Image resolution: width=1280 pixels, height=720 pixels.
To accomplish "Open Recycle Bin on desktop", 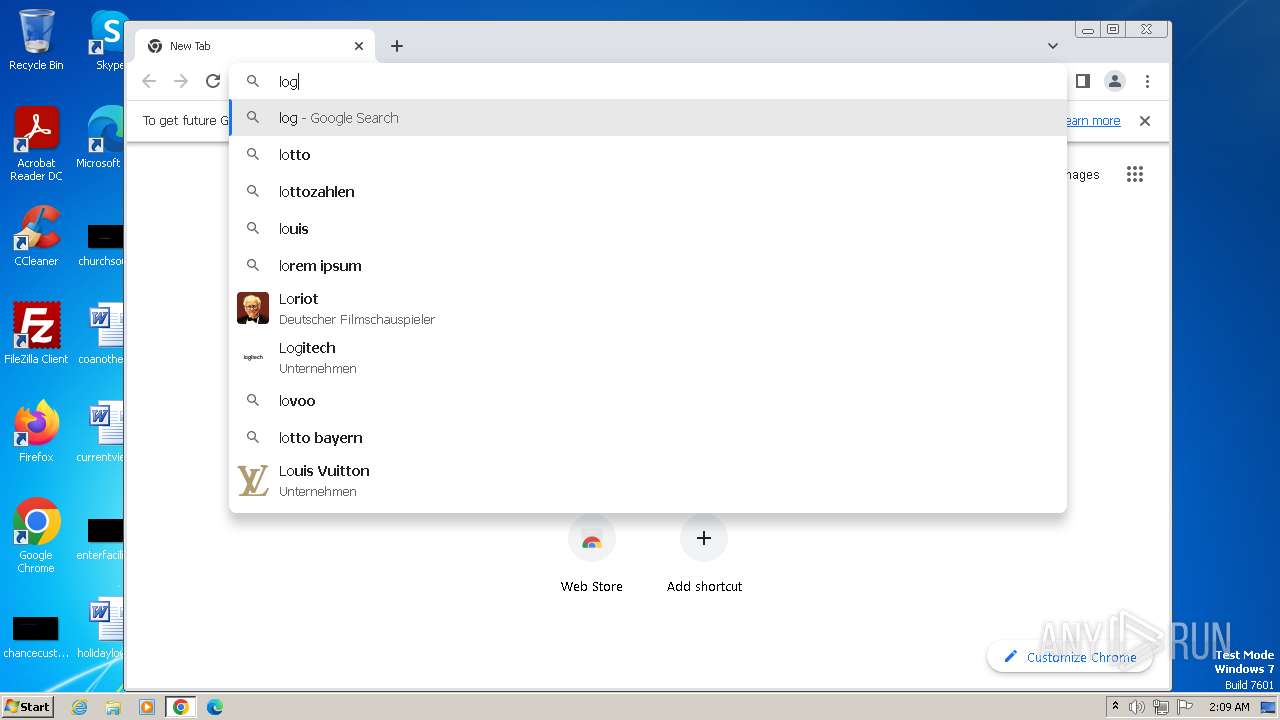I will 36,40.
